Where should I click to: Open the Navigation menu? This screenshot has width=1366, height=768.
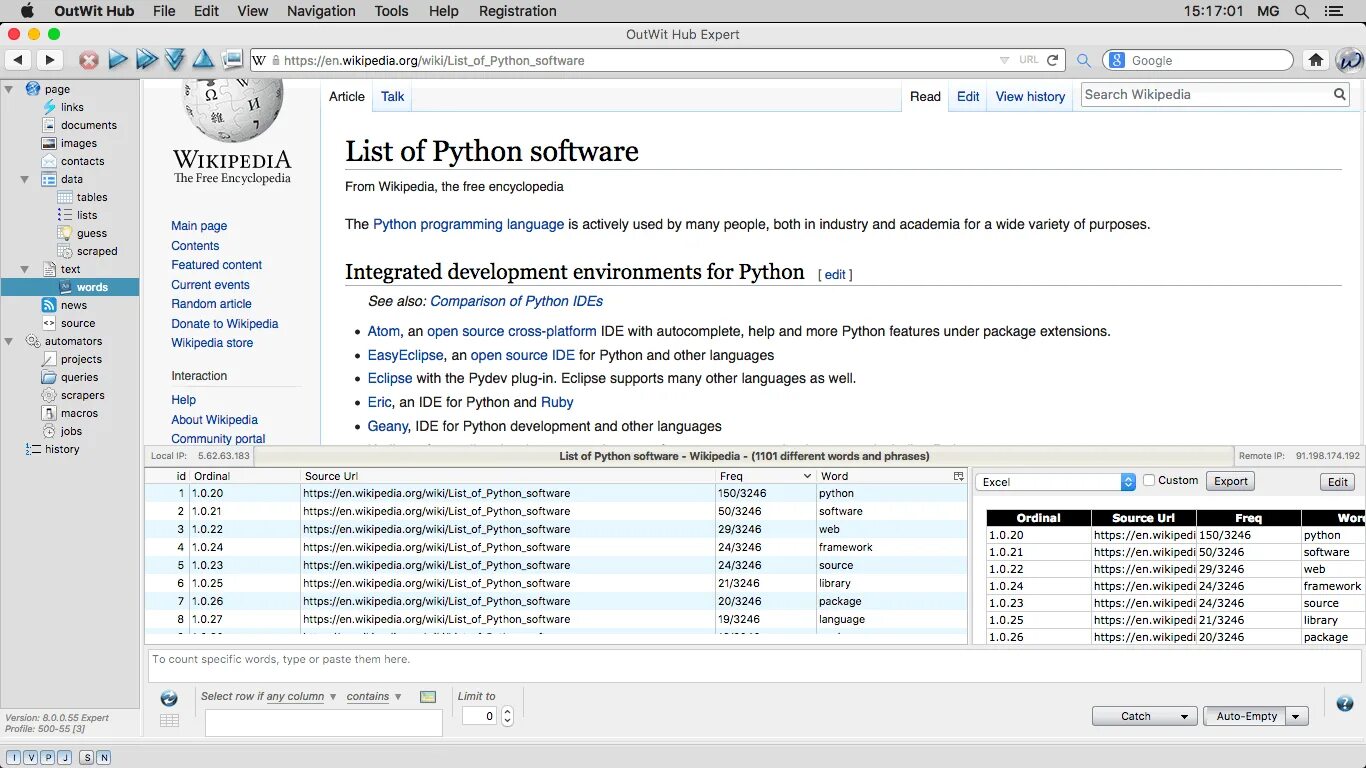tap(321, 11)
